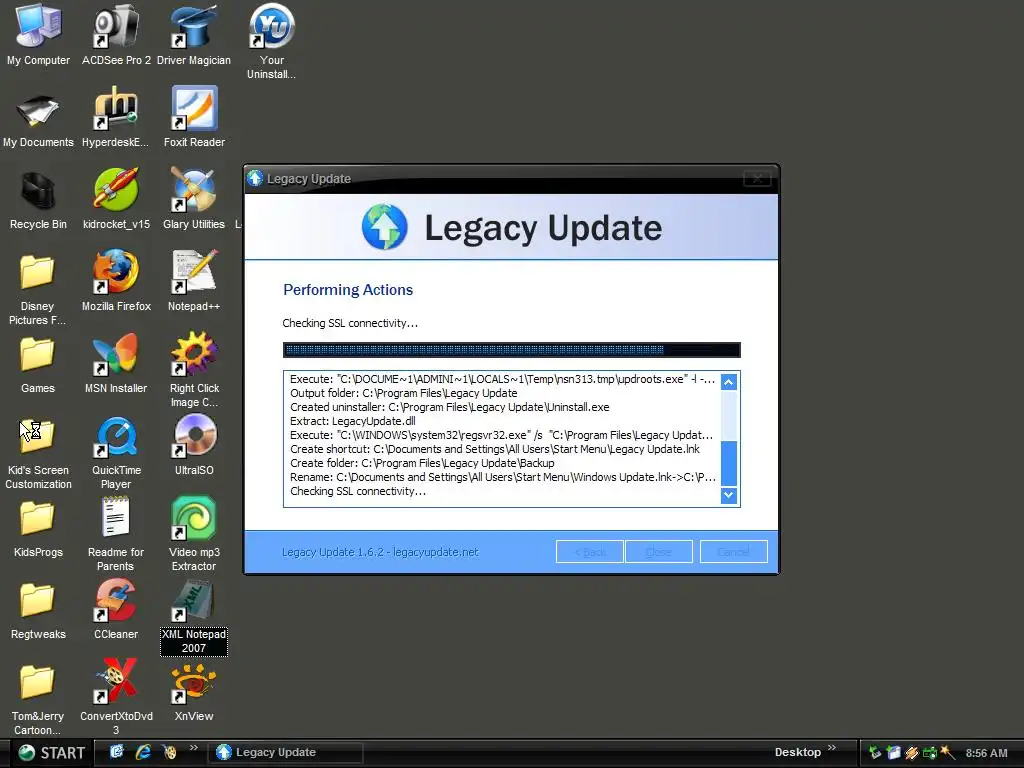Image resolution: width=1024 pixels, height=768 pixels.
Task: Select the Execute regsvr32.exe log line
Action: coord(501,435)
